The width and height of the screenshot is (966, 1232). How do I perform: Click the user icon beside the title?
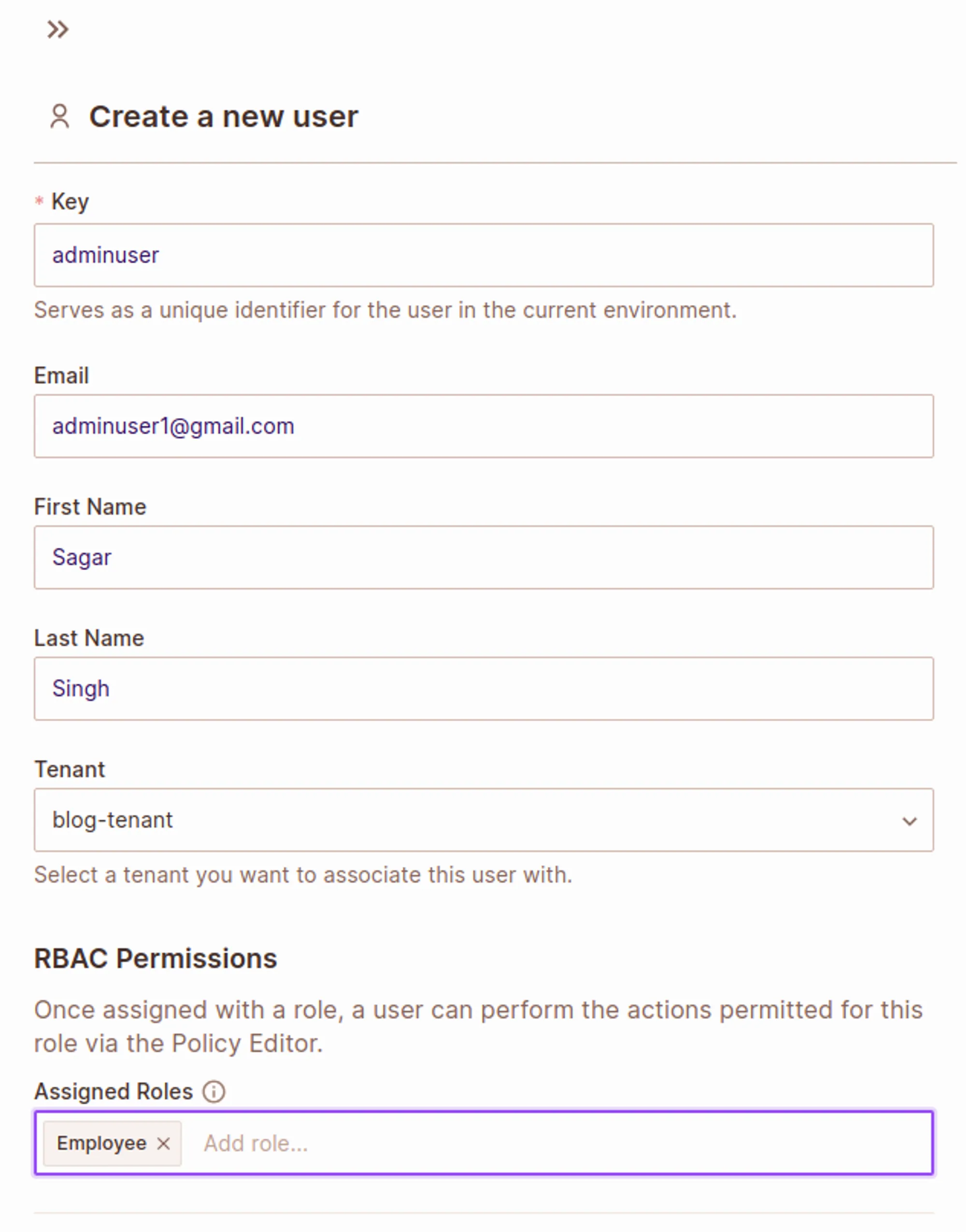point(60,116)
